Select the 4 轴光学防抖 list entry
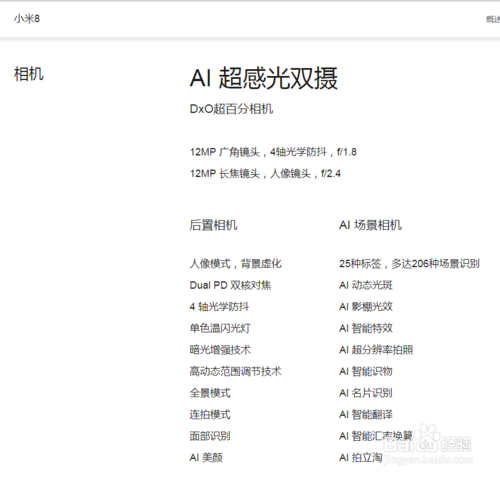 point(219,307)
